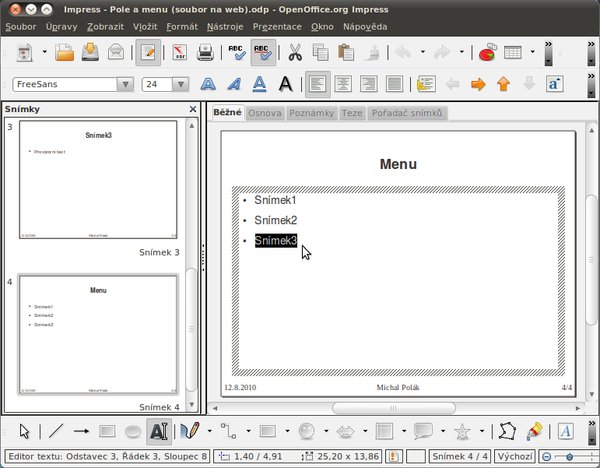Open a file with the folder icon
600x468 pixels.
point(64,52)
